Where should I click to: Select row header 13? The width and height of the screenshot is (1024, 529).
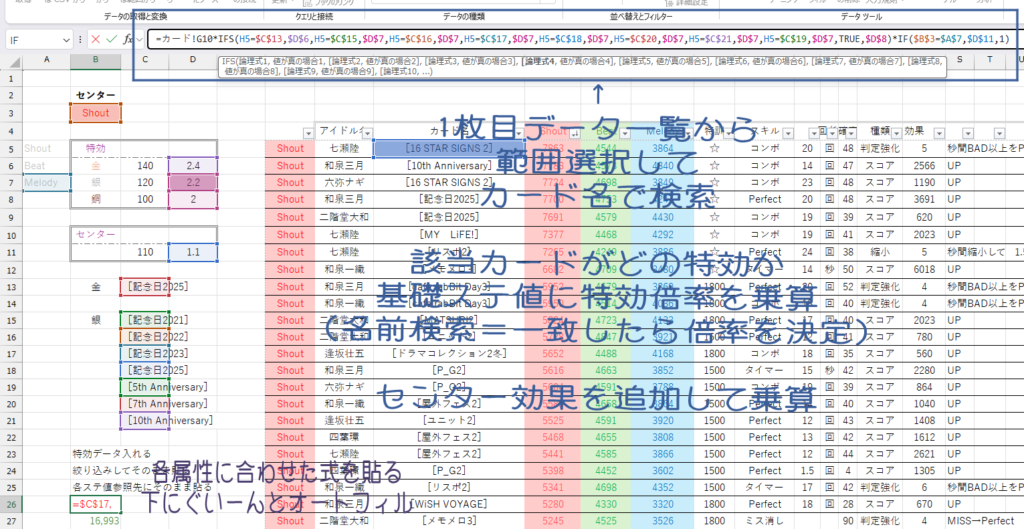pyautogui.click(x=11, y=285)
